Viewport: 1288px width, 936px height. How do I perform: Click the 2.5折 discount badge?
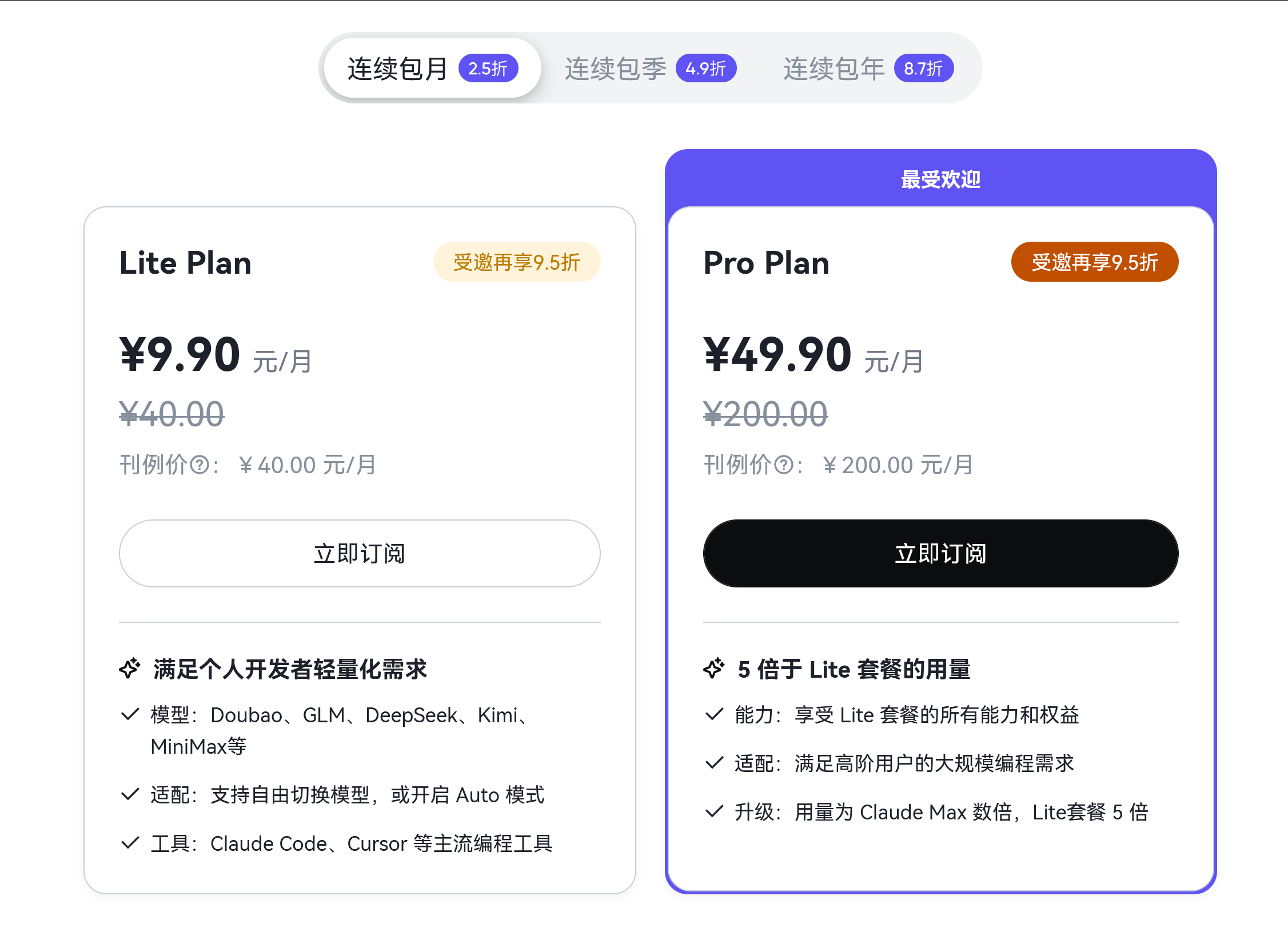488,69
